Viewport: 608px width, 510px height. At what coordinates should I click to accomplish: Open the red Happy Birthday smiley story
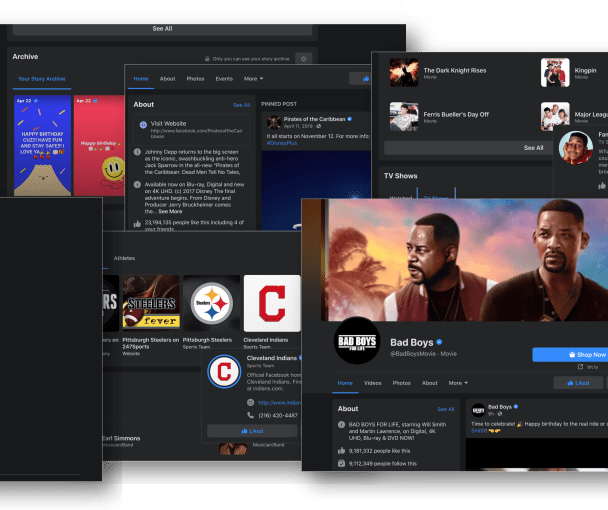99,145
